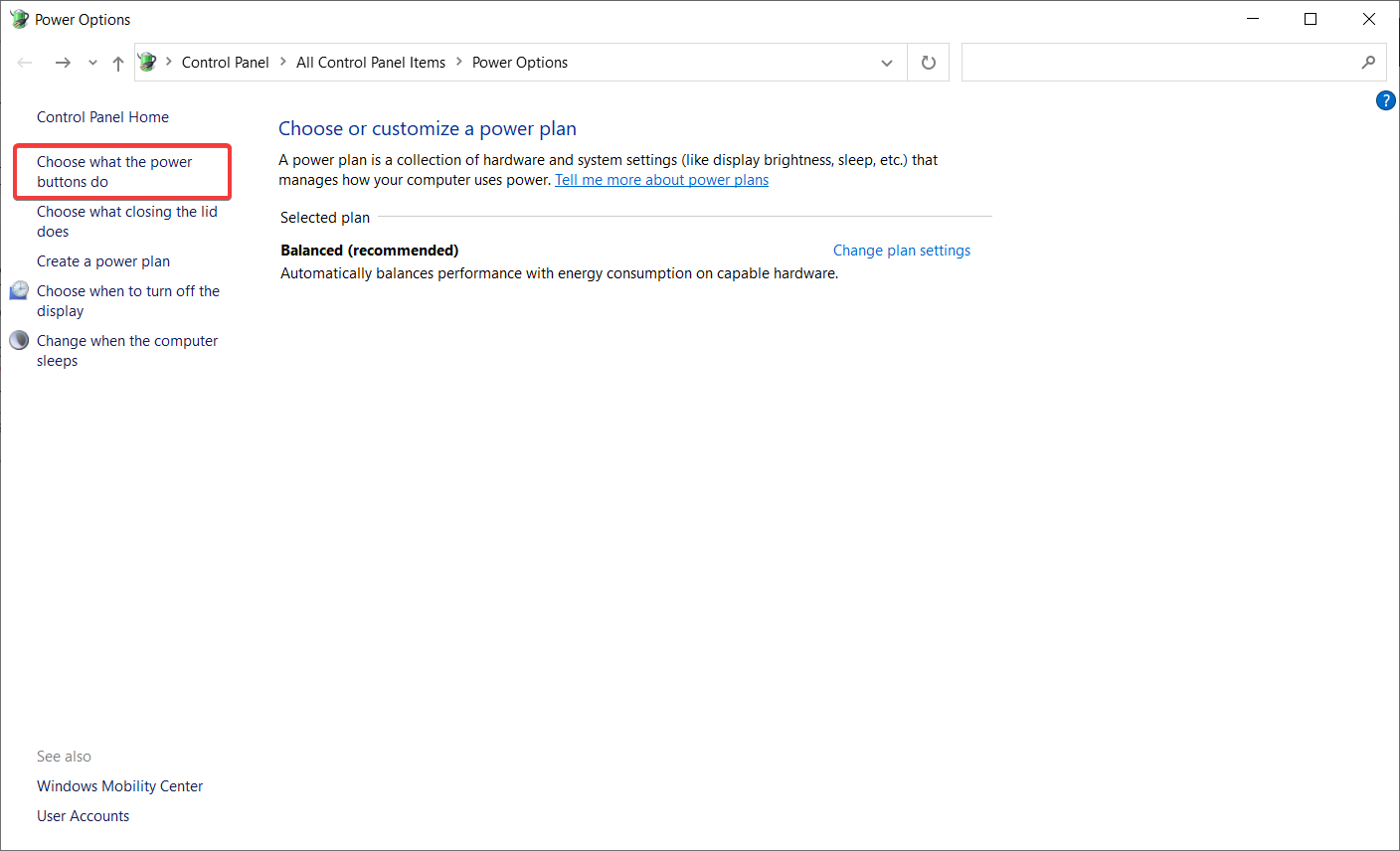The height and width of the screenshot is (851, 1400).
Task: Open Change when the computer sleeps
Action: coord(127,351)
